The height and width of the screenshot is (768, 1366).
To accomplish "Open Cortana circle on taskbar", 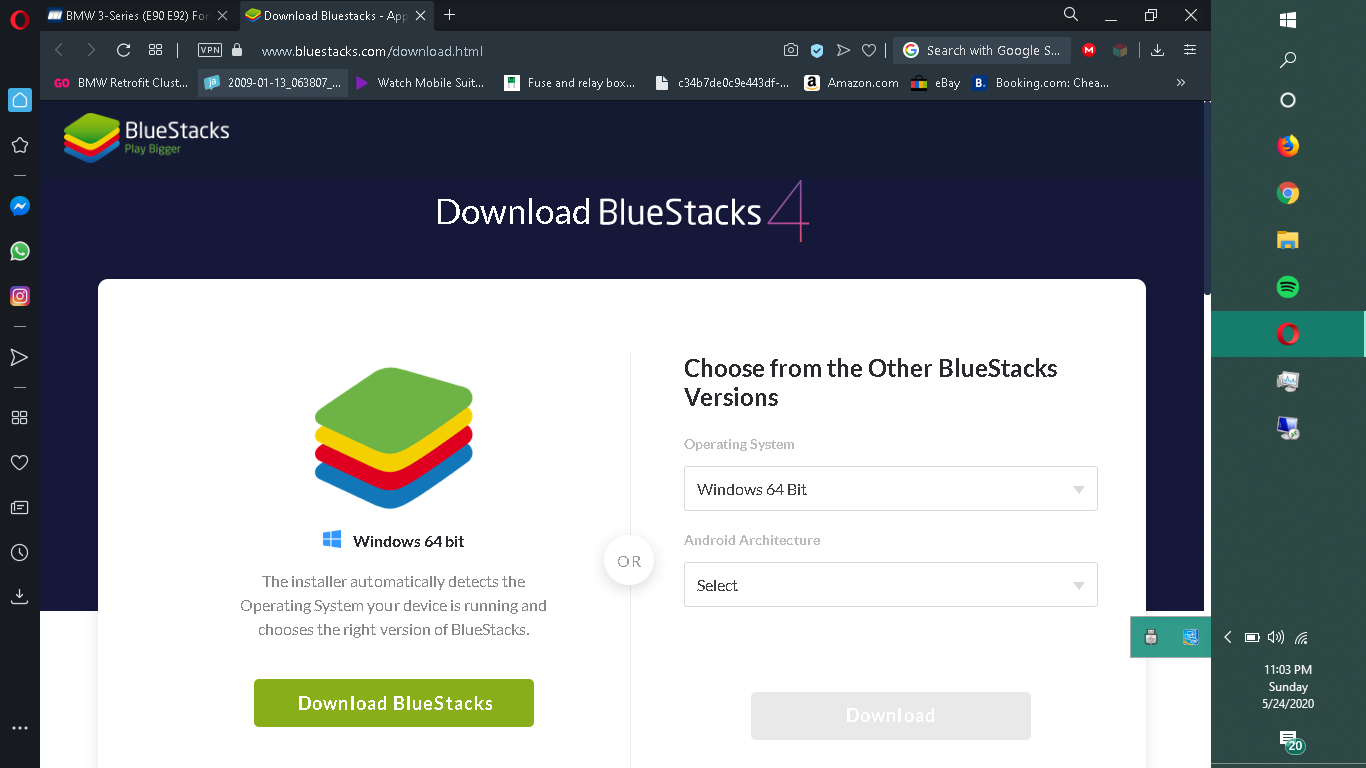I will (1288, 100).
